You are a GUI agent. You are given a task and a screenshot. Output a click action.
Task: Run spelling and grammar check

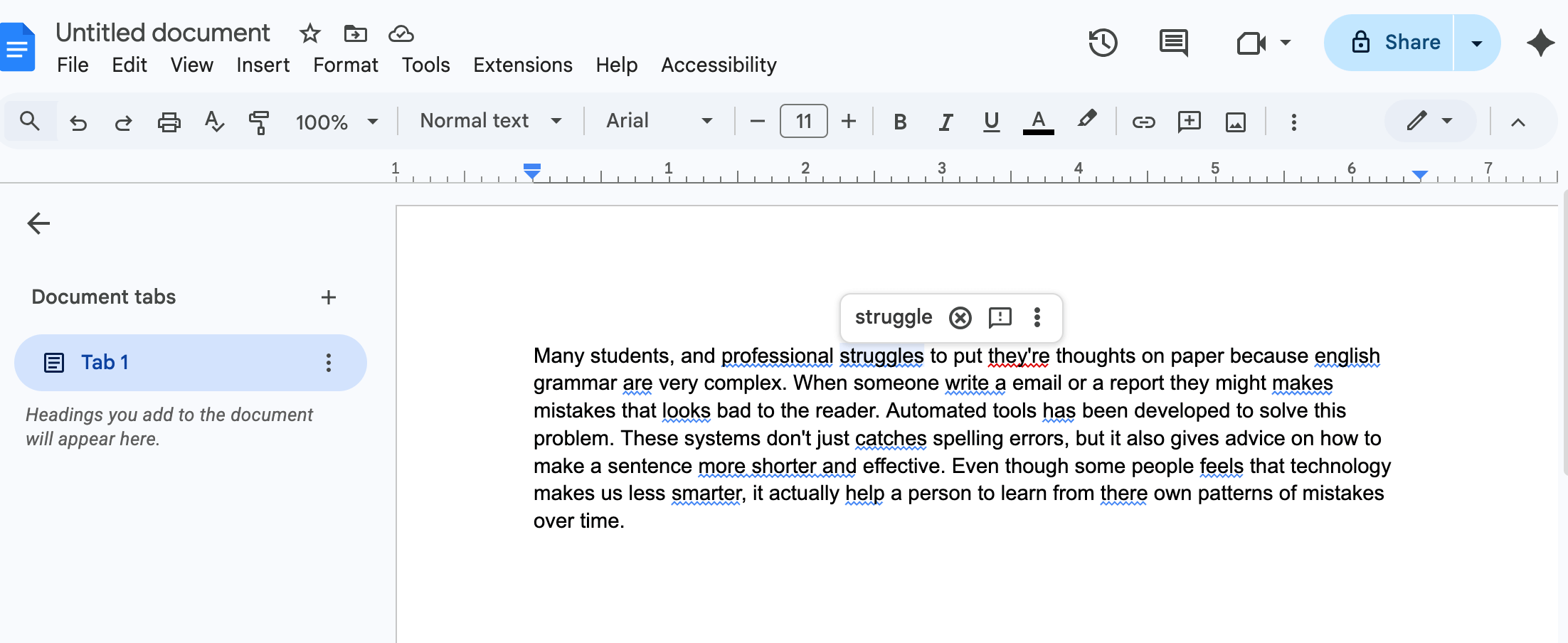click(x=214, y=122)
